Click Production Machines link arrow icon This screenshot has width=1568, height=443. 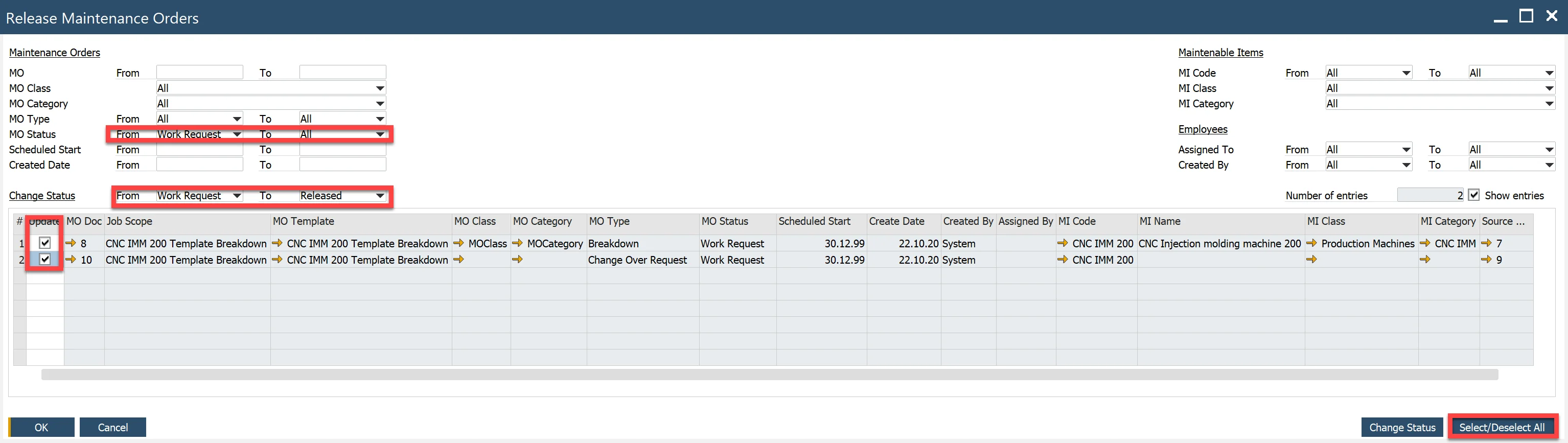click(1312, 243)
